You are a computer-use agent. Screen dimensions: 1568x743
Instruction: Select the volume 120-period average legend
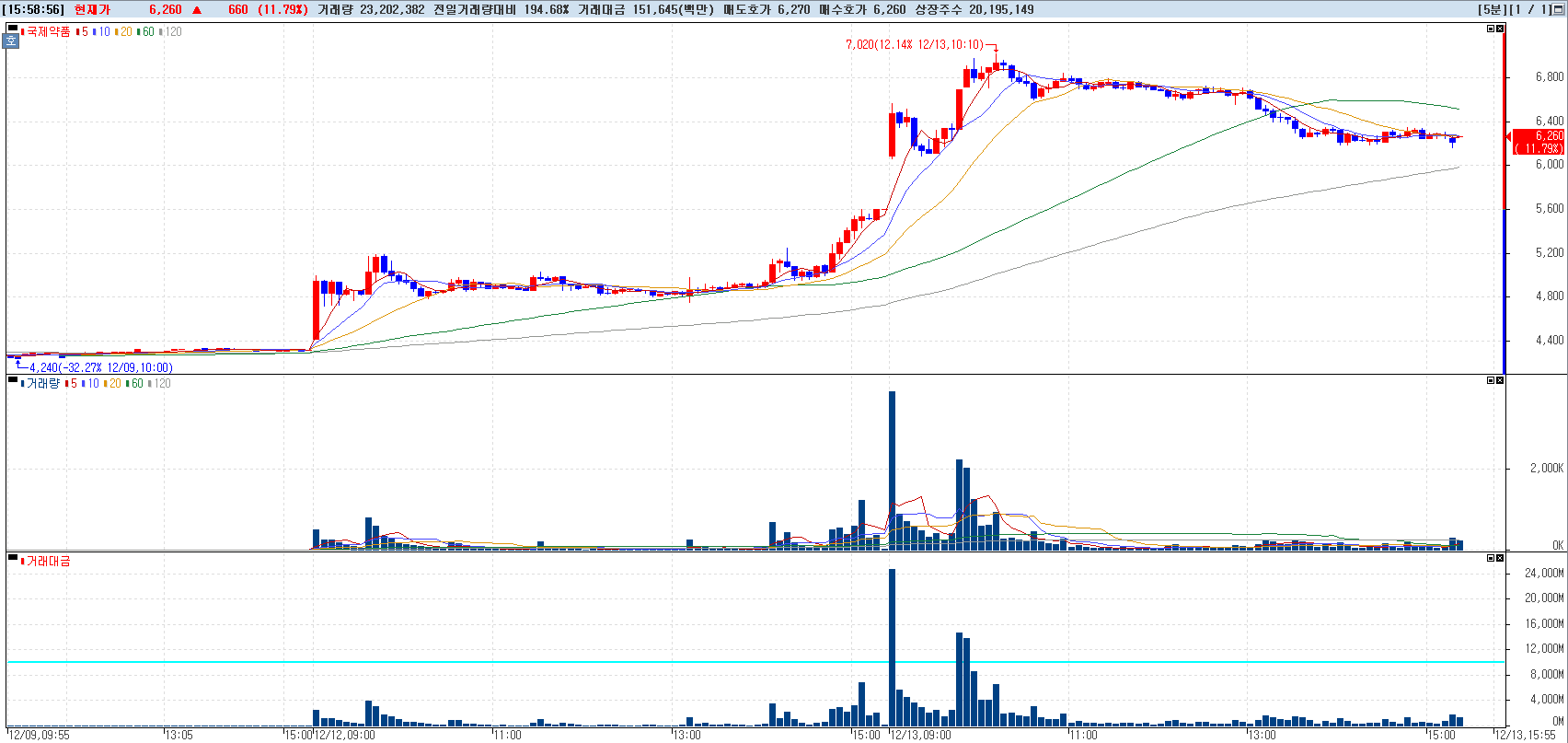tap(159, 383)
